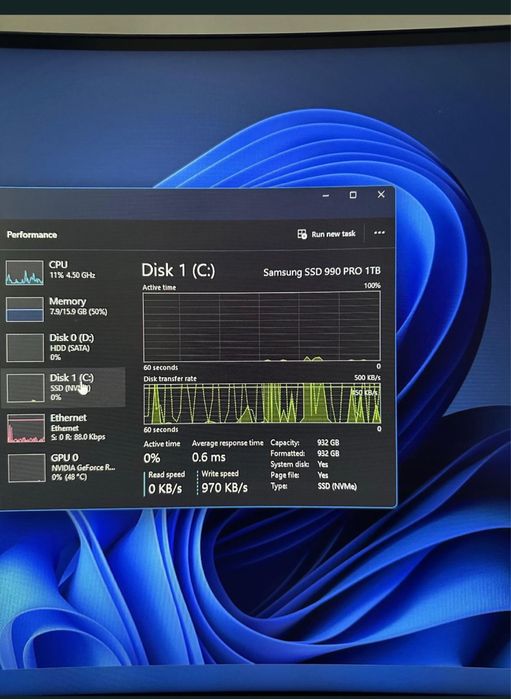The height and width of the screenshot is (699, 511).
Task: Click the Formatted 932 GB value
Action: click(x=328, y=453)
